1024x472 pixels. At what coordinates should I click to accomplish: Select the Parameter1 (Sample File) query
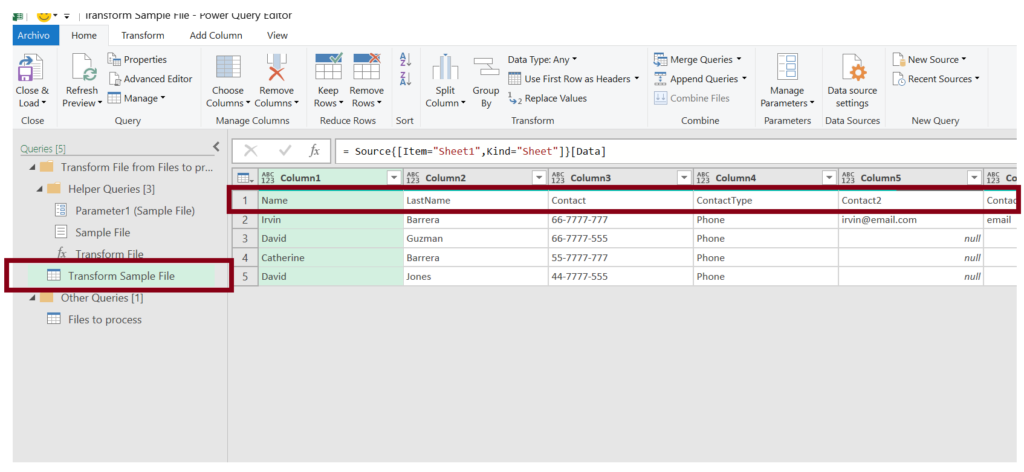click(126, 211)
